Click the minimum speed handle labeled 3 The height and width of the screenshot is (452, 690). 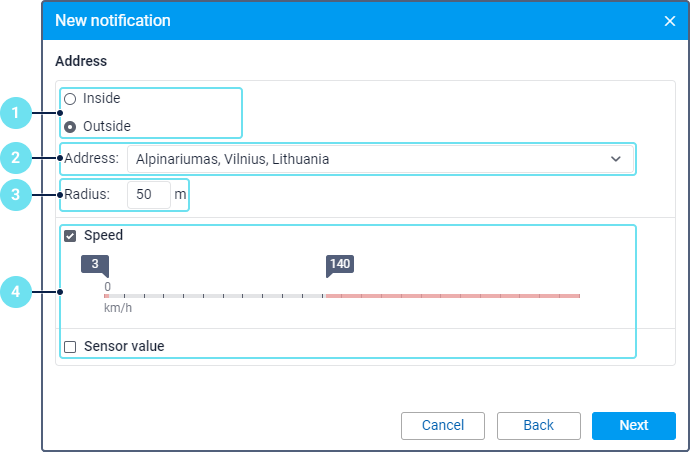coord(94,265)
